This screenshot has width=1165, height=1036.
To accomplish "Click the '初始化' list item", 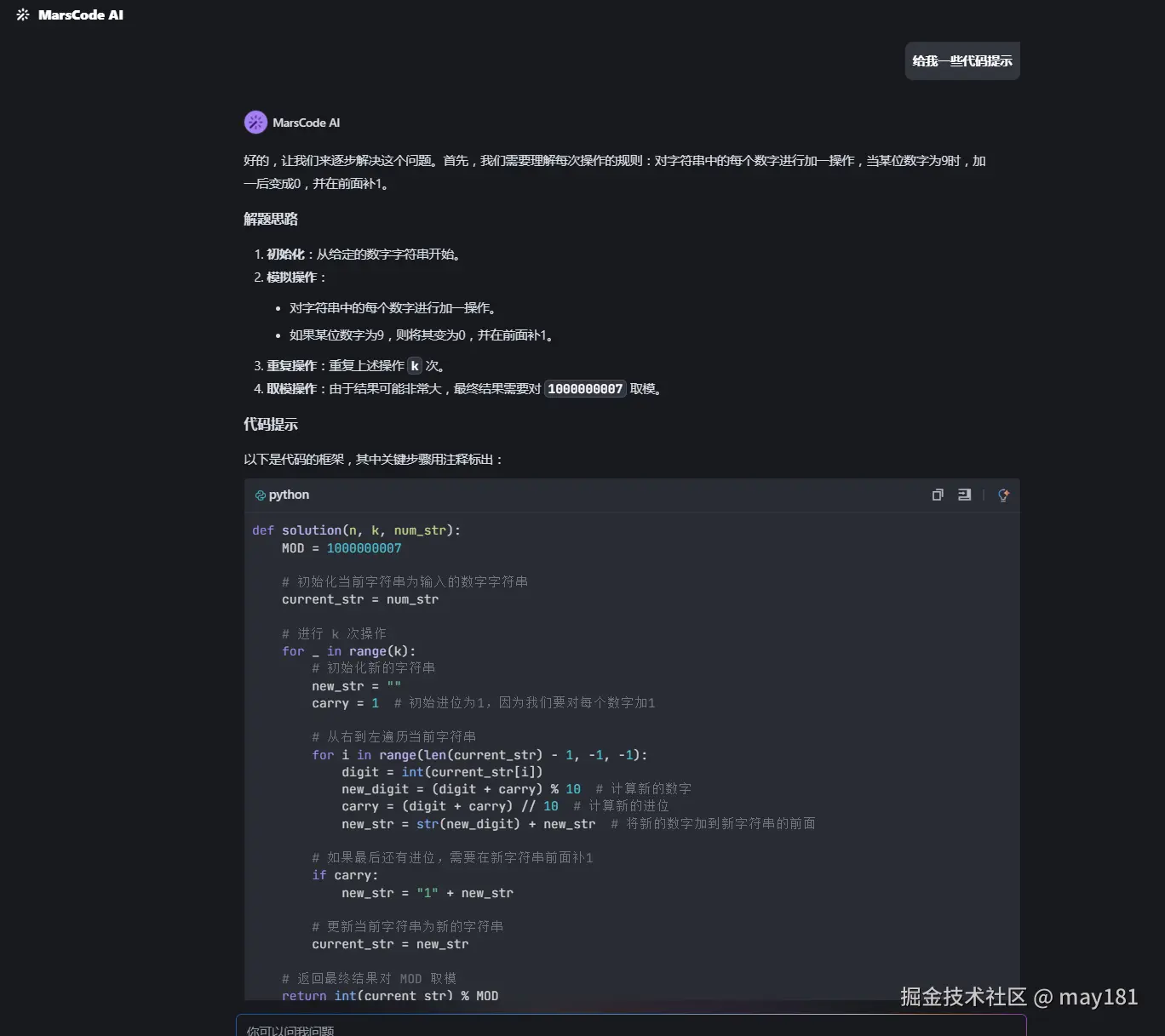I will click(x=358, y=255).
